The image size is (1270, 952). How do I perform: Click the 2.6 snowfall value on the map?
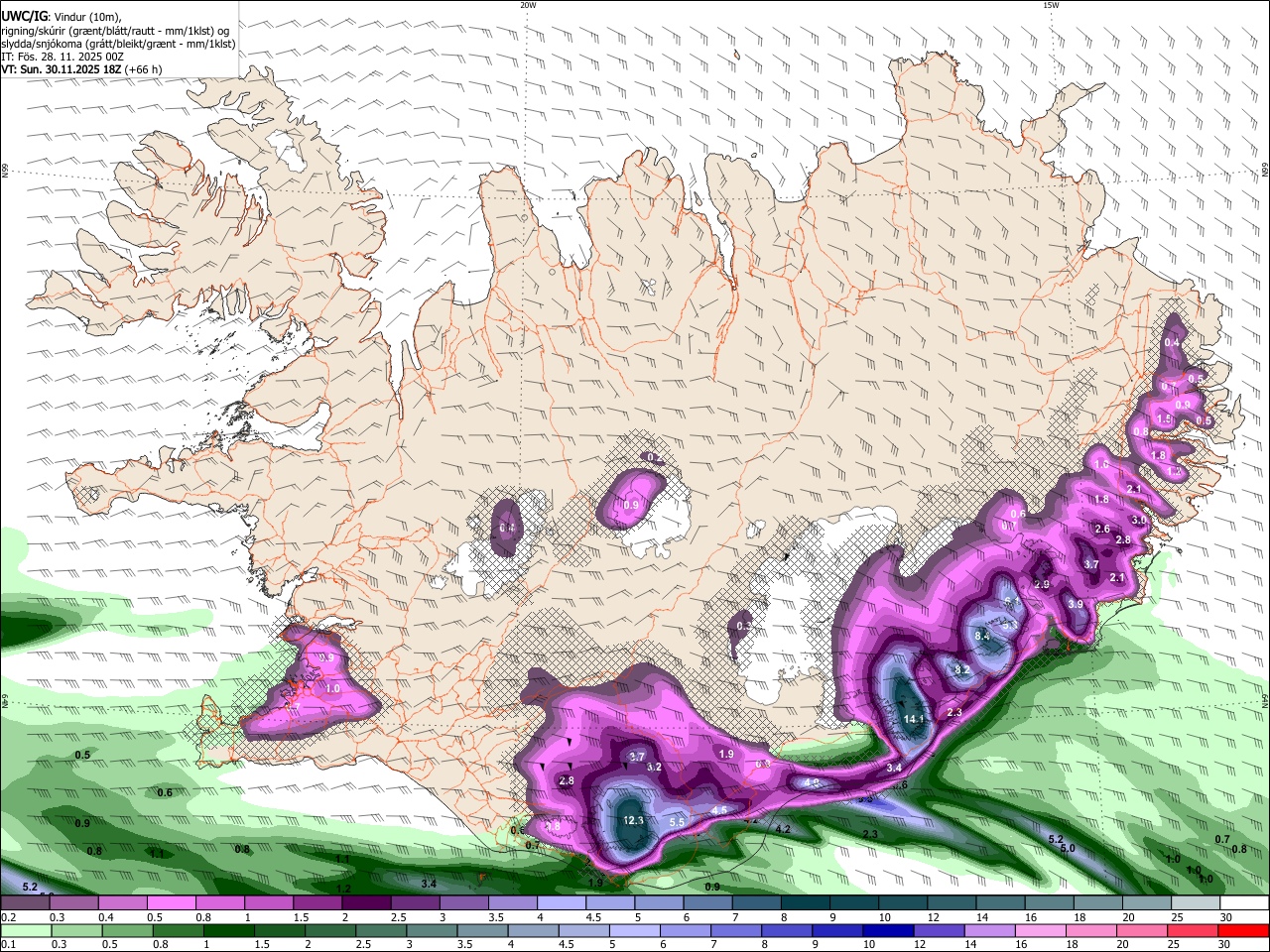[x=1102, y=530]
